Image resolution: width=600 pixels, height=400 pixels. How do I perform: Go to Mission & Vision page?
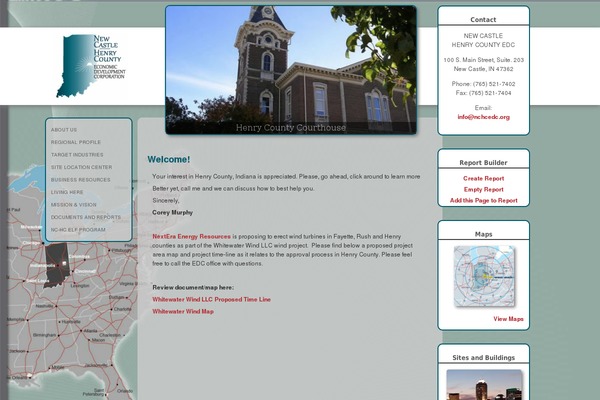[73, 205]
